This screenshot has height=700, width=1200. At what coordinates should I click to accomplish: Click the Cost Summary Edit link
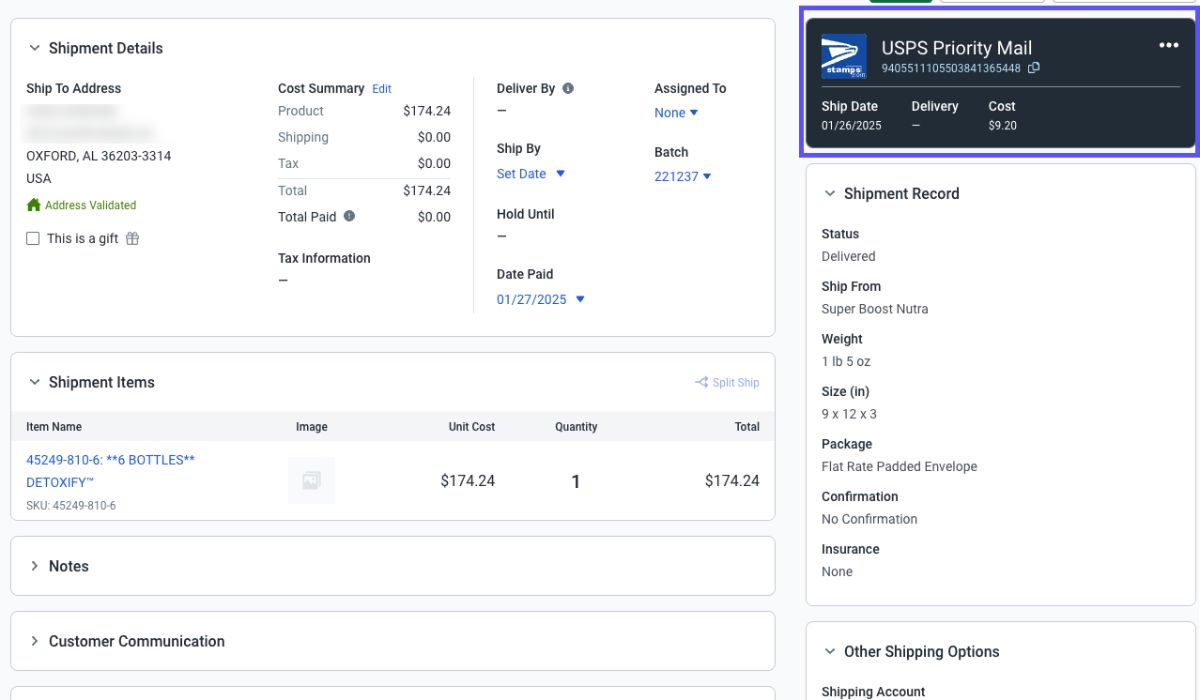coord(382,89)
